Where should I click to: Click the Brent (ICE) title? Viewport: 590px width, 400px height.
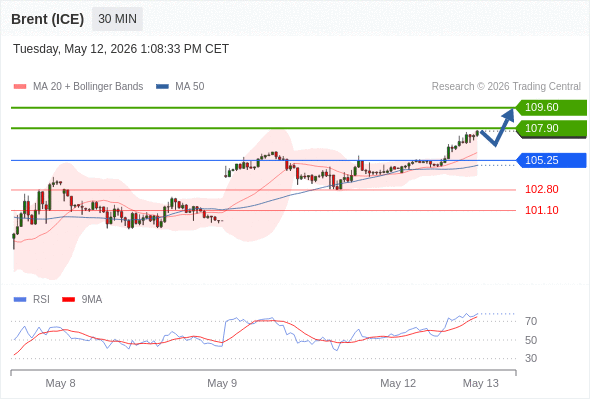pyautogui.click(x=47, y=19)
